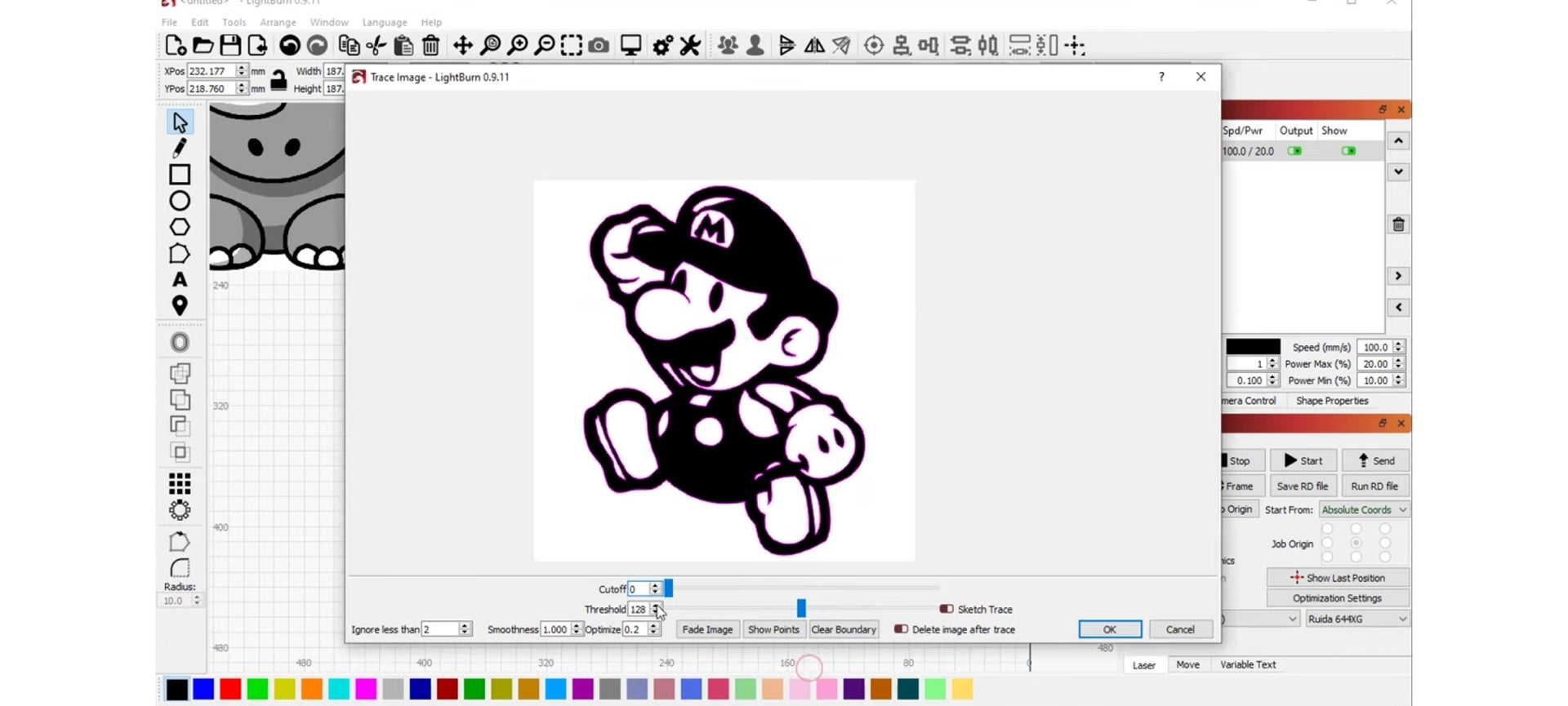Open the Tools menu

234,22
